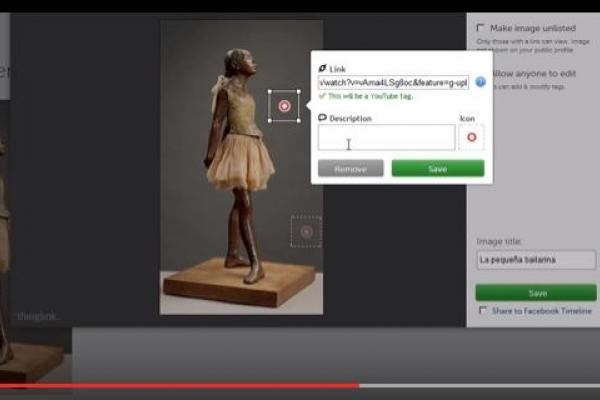Open the tag Icon chooser with red circle

(471, 137)
